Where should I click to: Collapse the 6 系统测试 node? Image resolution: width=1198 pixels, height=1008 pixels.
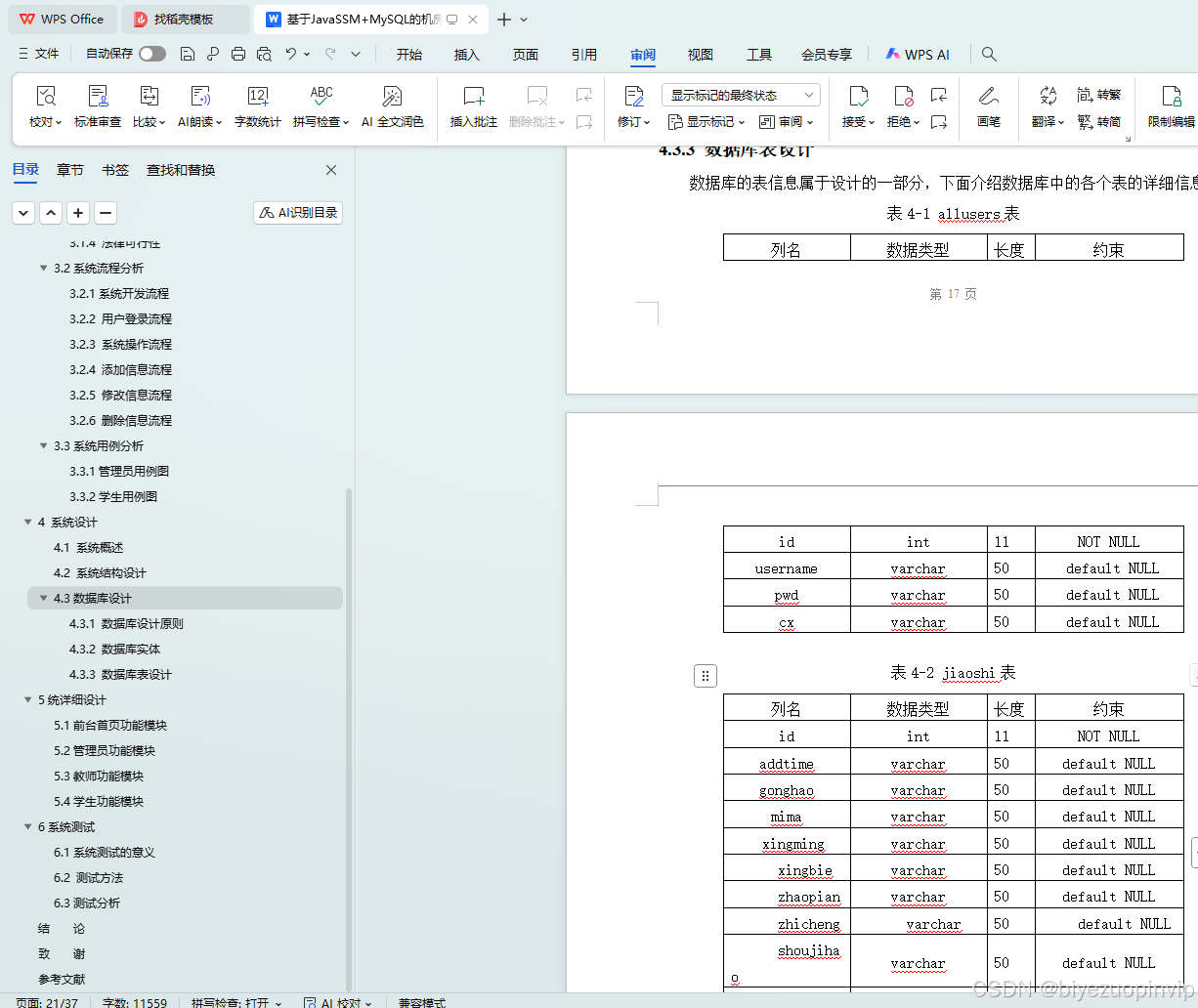point(27,826)
